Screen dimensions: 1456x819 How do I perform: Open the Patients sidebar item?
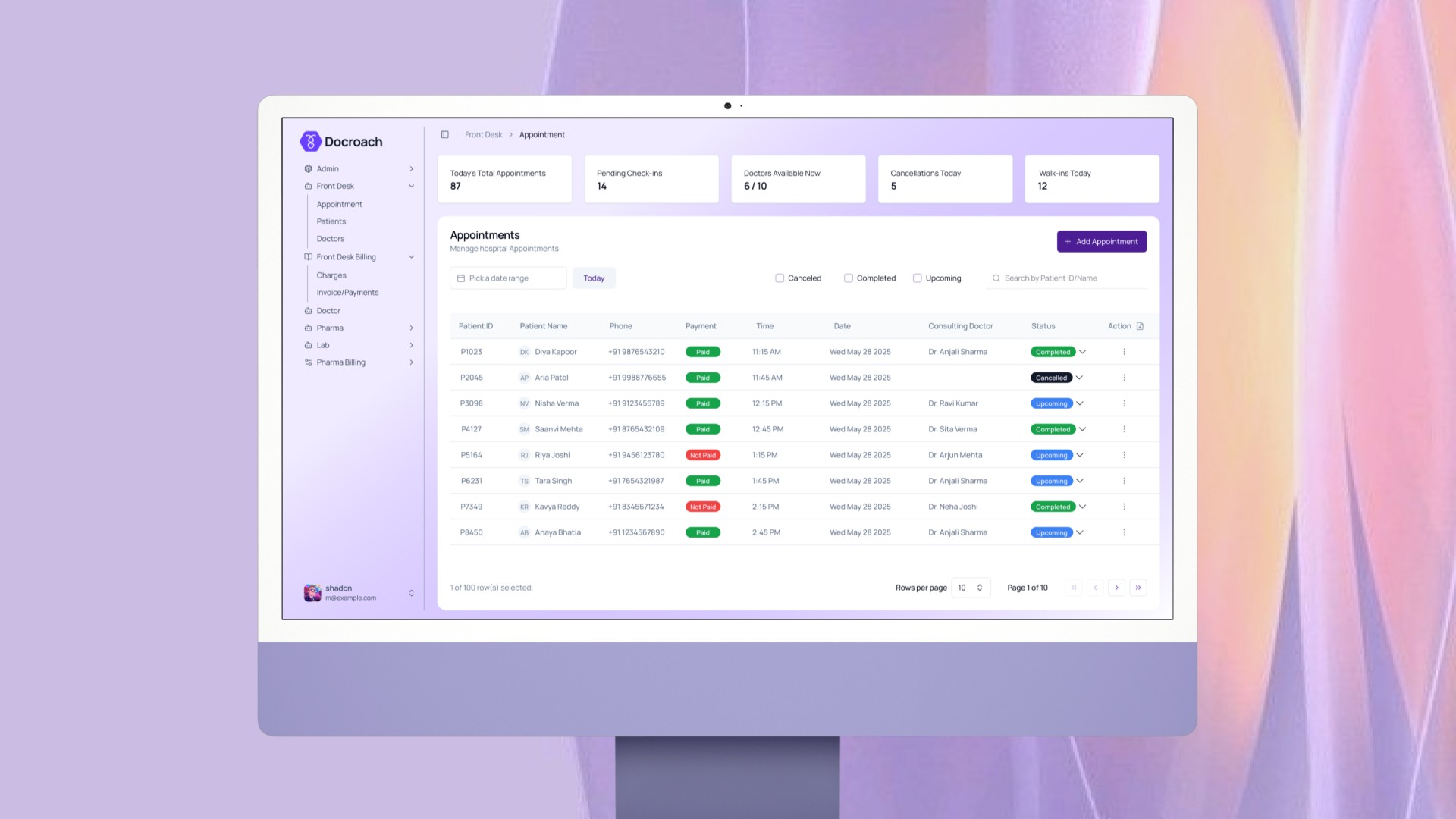point(331,221)
